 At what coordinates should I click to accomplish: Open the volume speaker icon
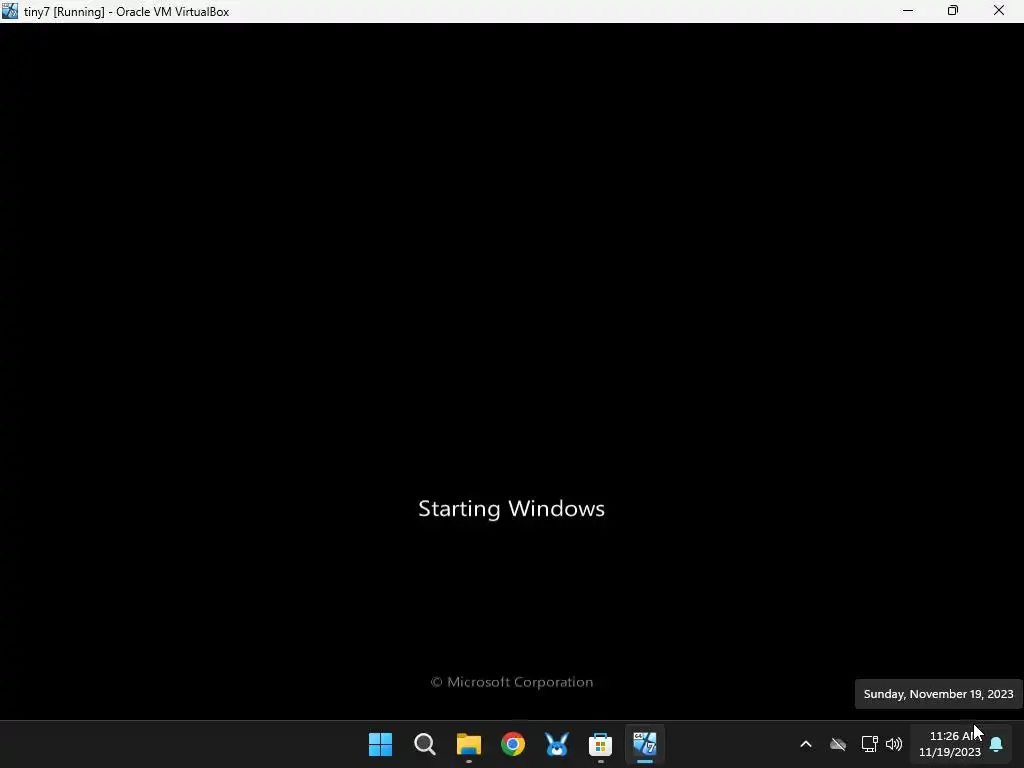pos(894,744)
